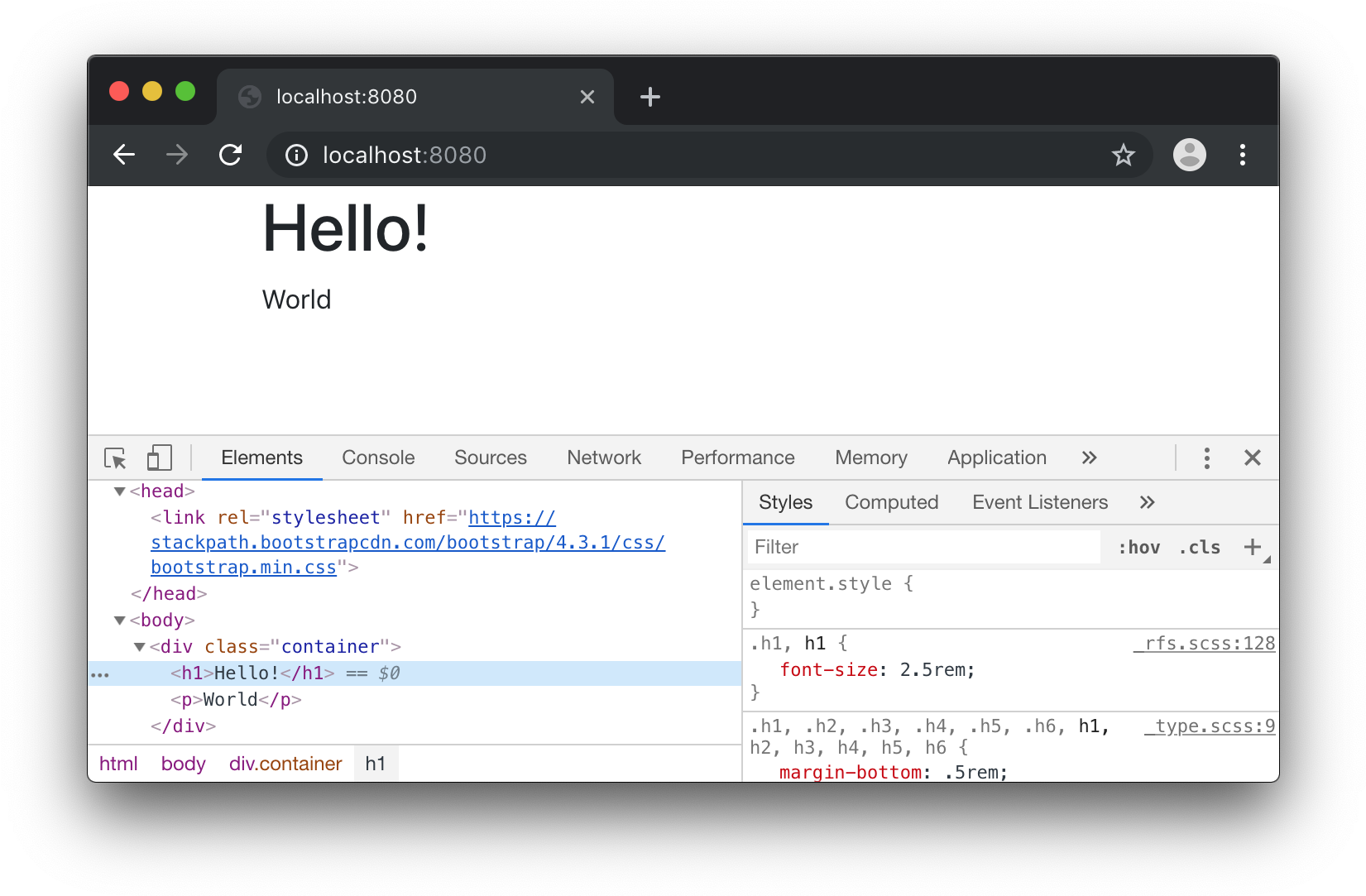Open the user profile avatar
The width and height of the screenshot is (1366, 896).
click(1189, 155)
